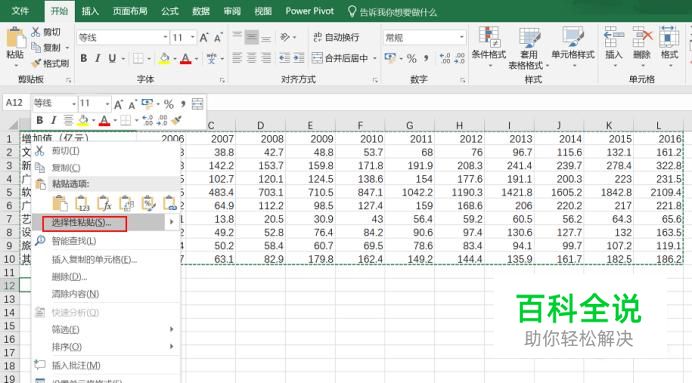Toggle Middle Align in ribbon alignment group
The image size is (692, 383).
tap(252, 38)
